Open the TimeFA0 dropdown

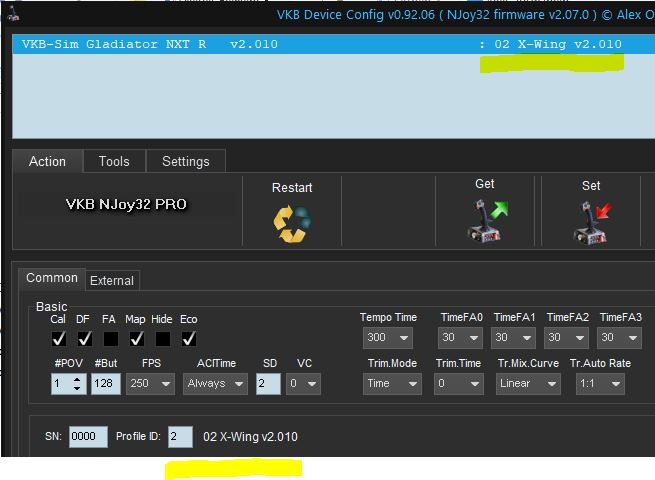(x=460, y=338)
